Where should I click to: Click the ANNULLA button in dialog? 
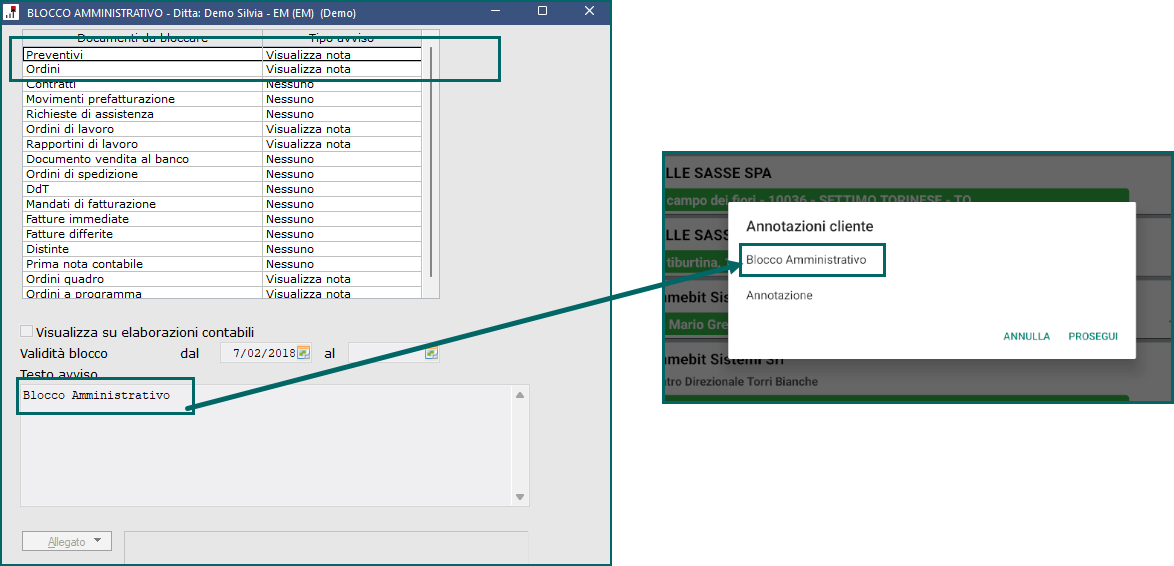[1027, 336]
